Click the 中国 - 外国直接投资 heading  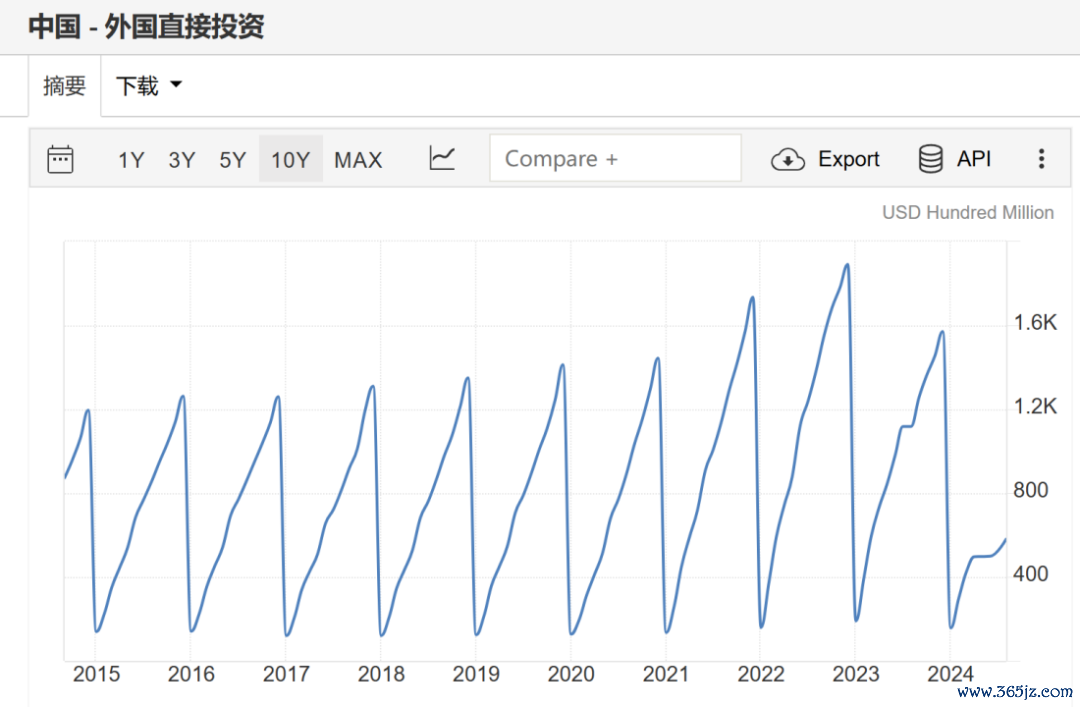(146, 26)
